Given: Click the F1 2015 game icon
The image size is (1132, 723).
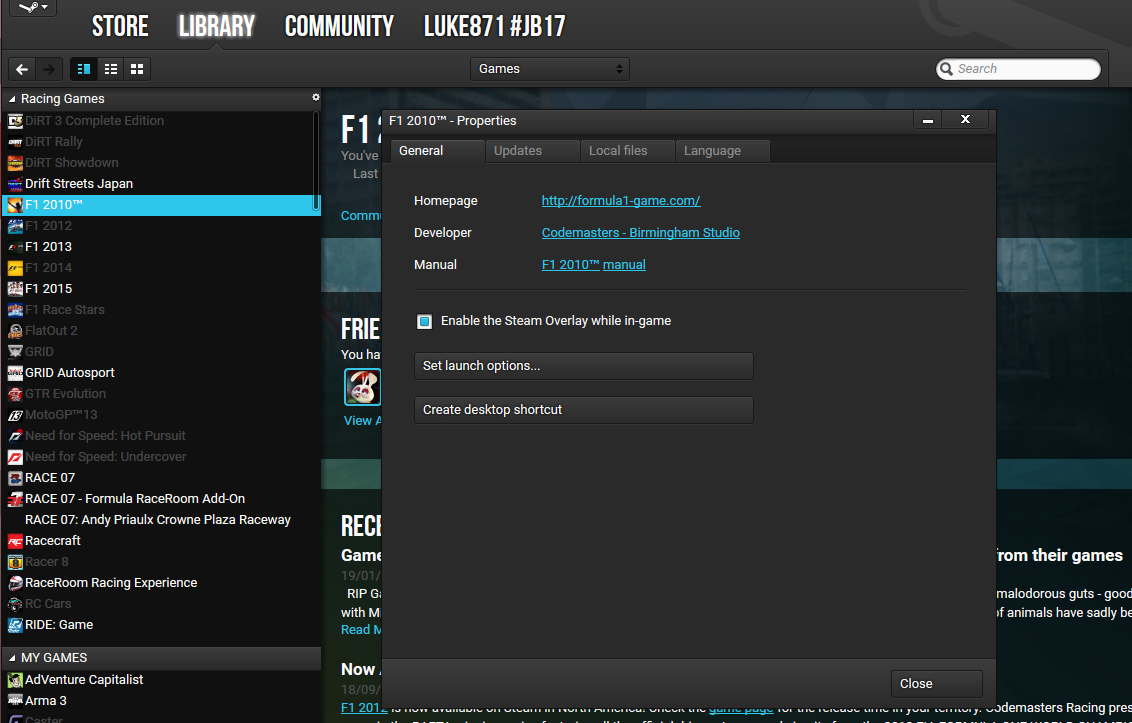Looking at the screenshot, I should point(15,288).
